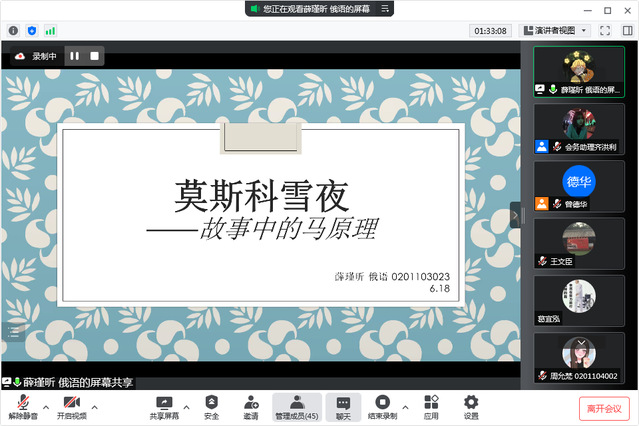Open Manage Members (管理成员) list
This screenshot has height=426, width=639.
click(297, 406)
